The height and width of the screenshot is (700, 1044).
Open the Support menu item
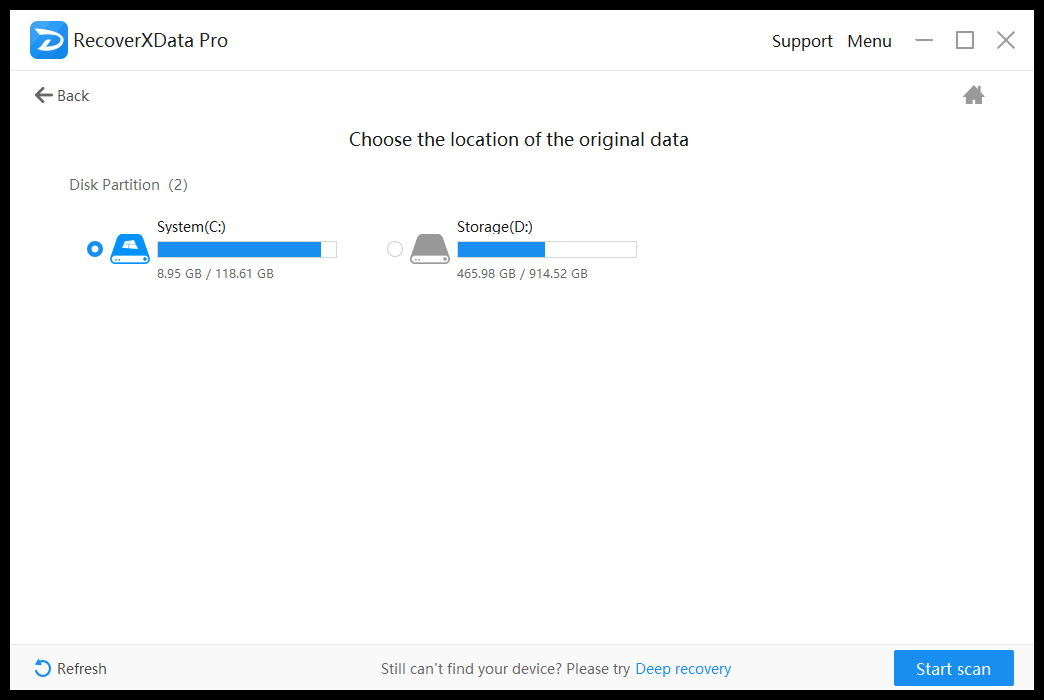click(802, 41)
